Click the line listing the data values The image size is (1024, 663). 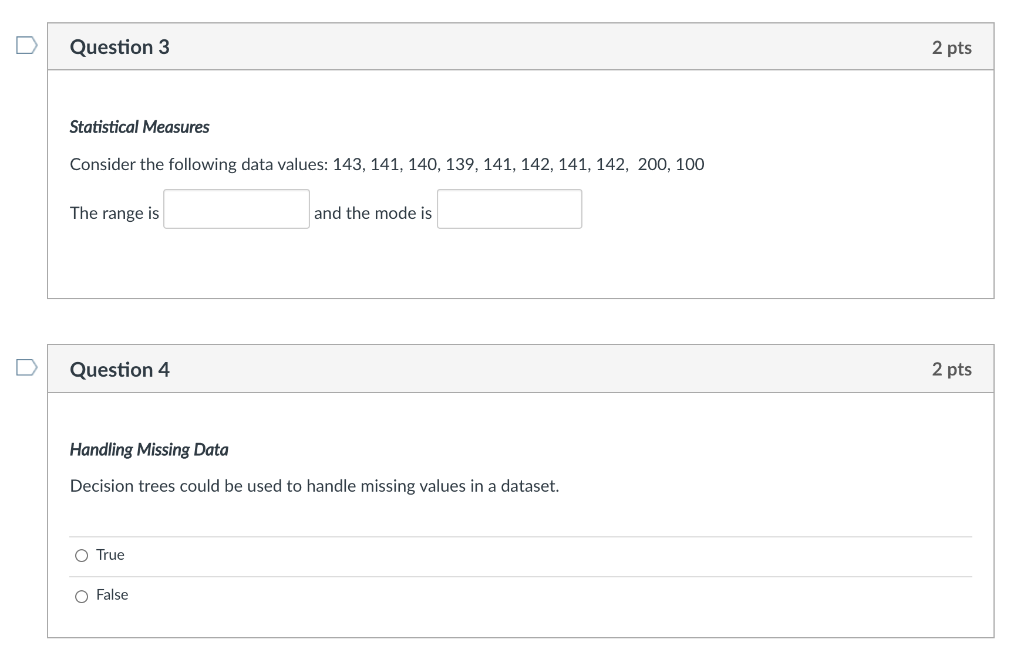click(387, 164)
